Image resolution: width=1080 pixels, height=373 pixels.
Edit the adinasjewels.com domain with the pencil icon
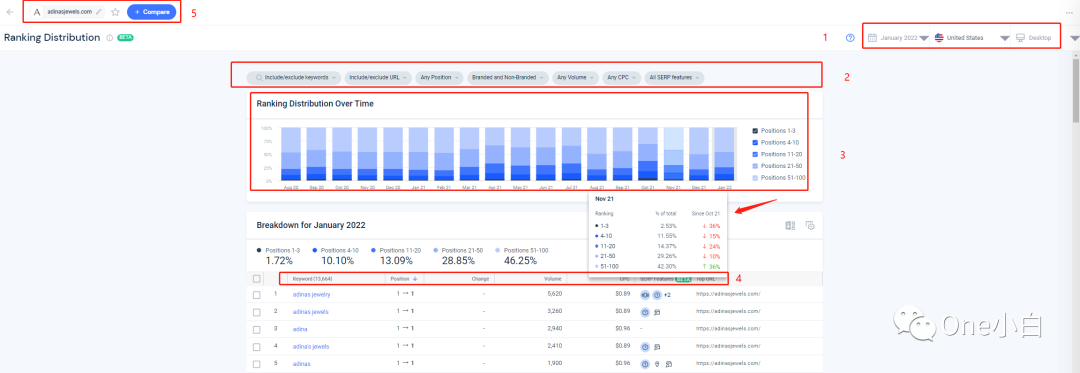(x=99, y=12)
